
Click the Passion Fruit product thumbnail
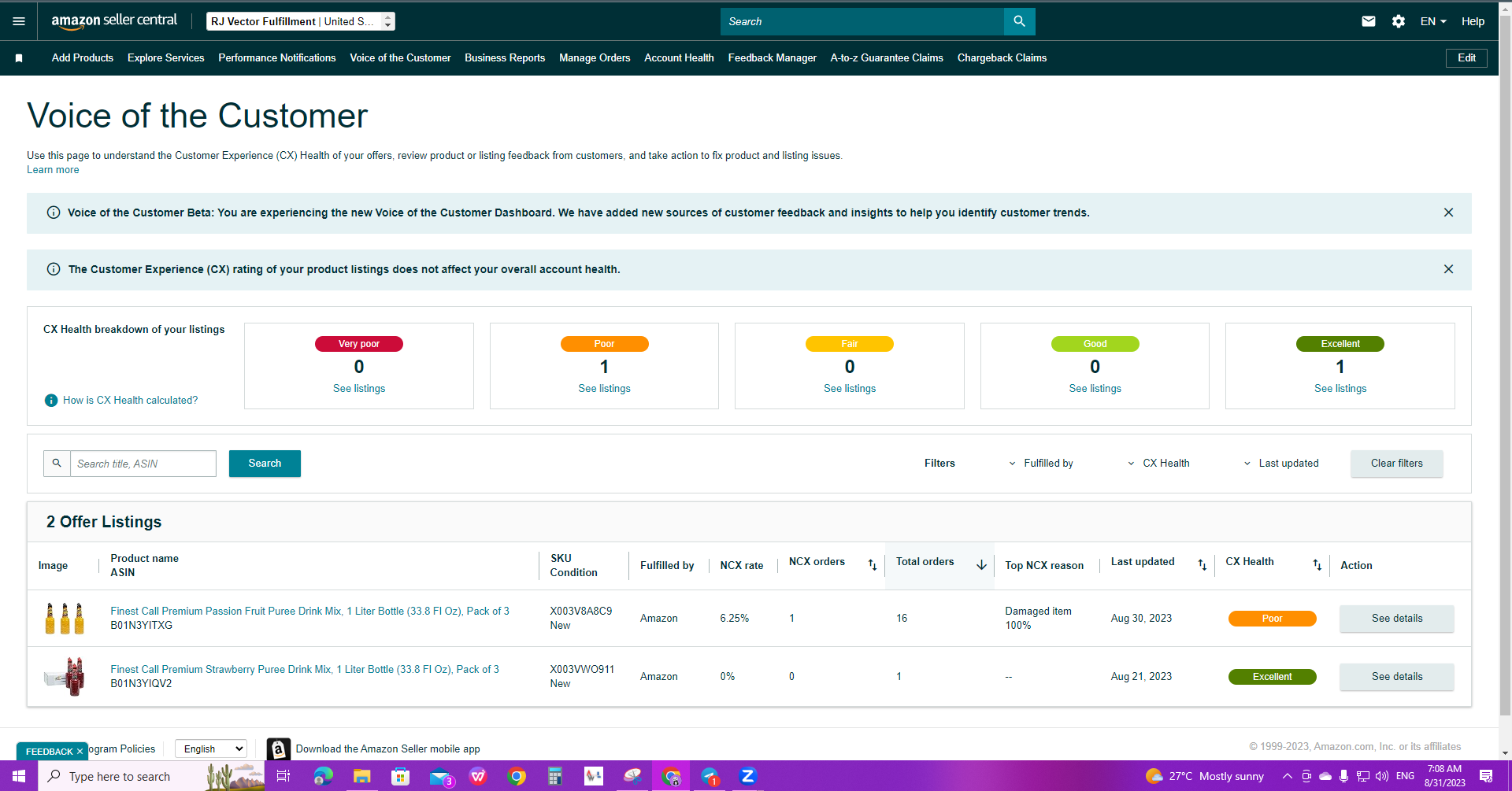(x=65, y=619)
